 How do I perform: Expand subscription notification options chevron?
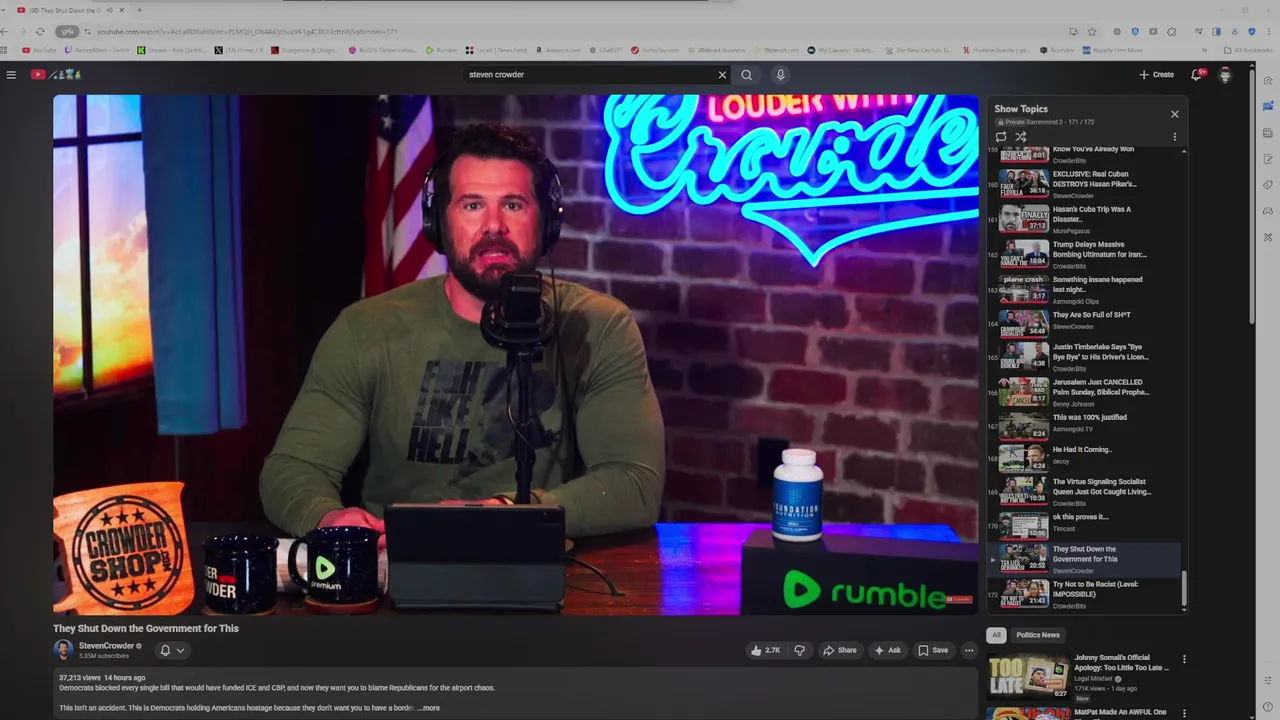(x=181, y=650)
